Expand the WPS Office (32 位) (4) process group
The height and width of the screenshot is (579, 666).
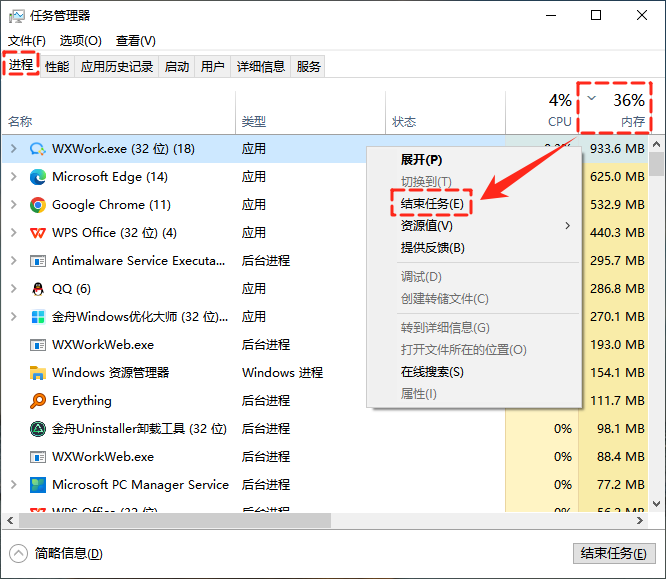point(14,233)
